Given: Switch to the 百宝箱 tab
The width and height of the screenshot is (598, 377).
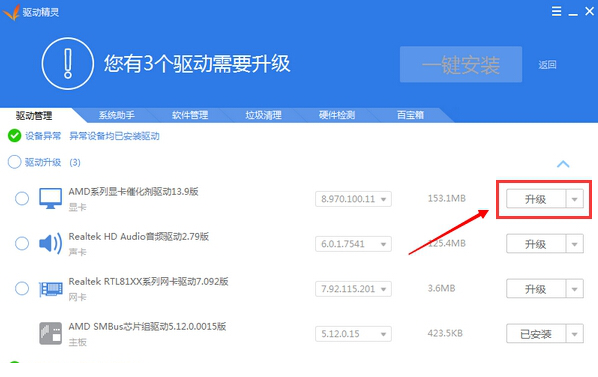Looking at the screenshot, I should 410,115.
